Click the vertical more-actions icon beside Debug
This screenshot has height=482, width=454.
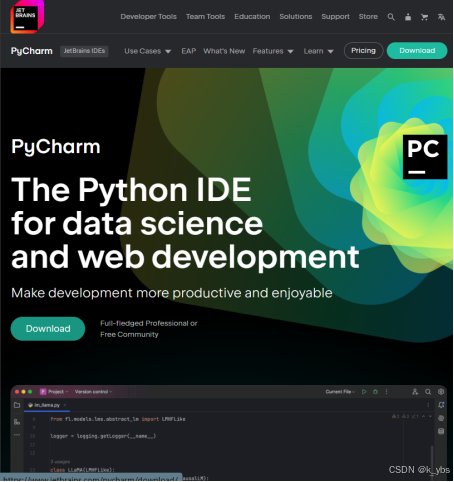point(386,392)
